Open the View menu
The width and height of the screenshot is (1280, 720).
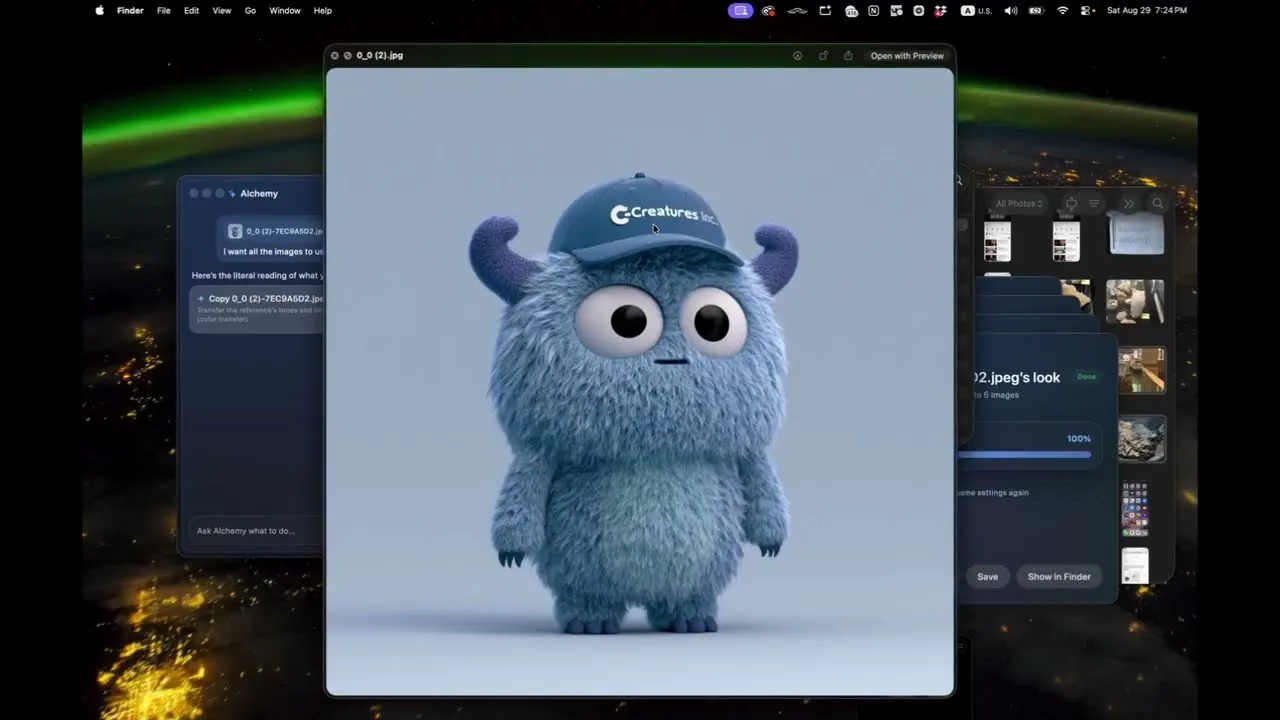(222, 10)
